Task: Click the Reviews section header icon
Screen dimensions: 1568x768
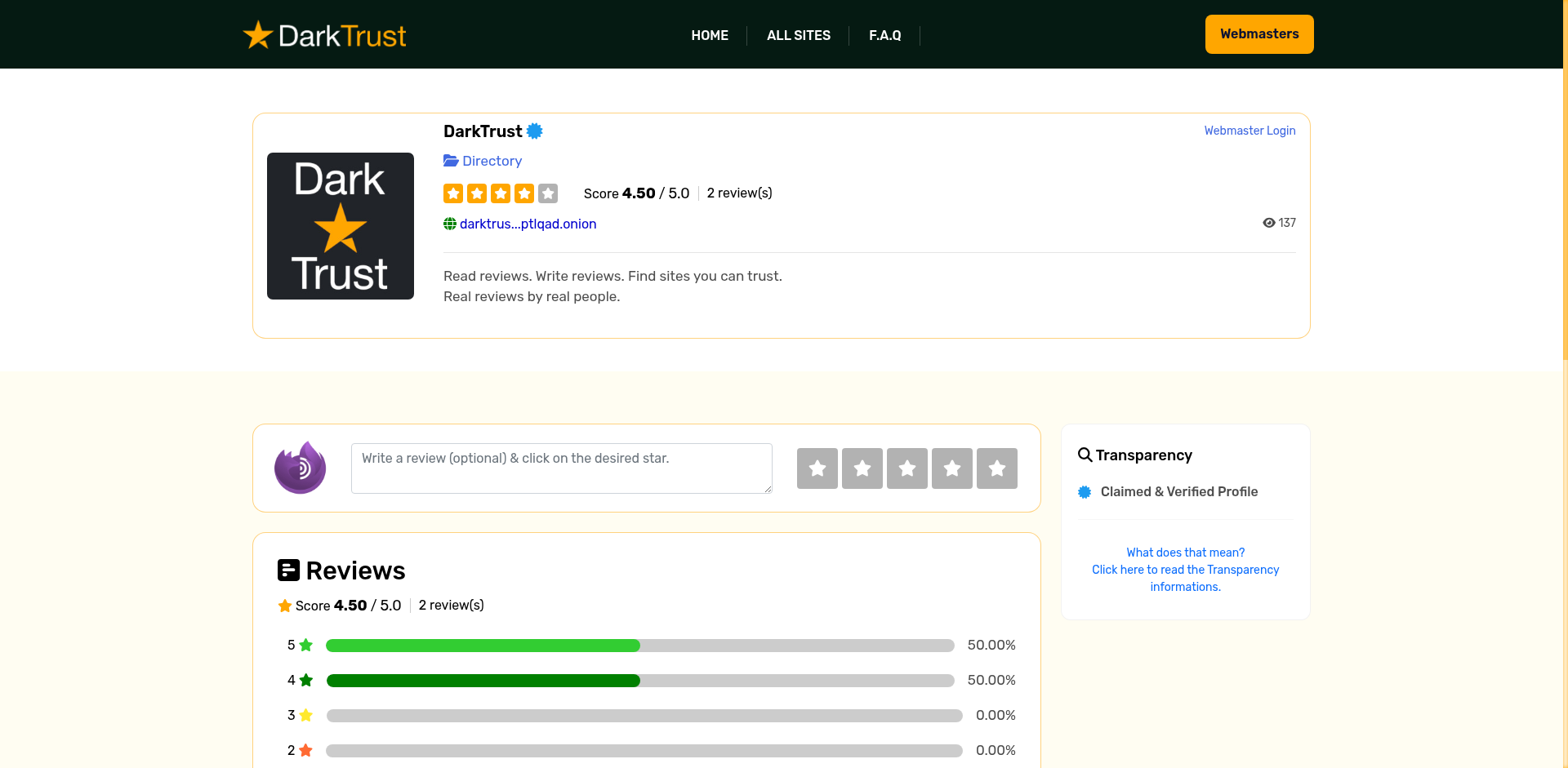Action: coord(290,570)
